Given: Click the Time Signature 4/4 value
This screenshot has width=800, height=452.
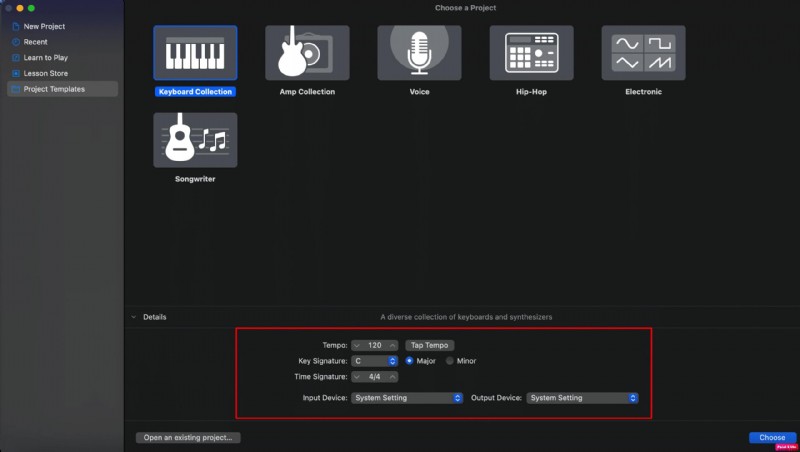Looking at the screenshot, I should coord(374,376).
